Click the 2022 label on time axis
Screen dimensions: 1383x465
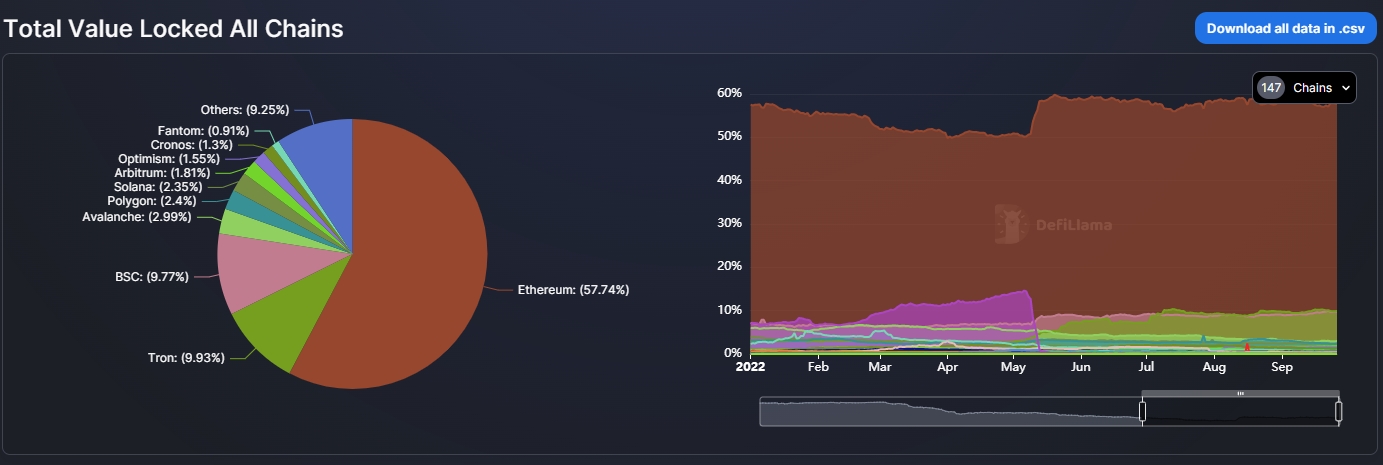[x=749, y=367]
